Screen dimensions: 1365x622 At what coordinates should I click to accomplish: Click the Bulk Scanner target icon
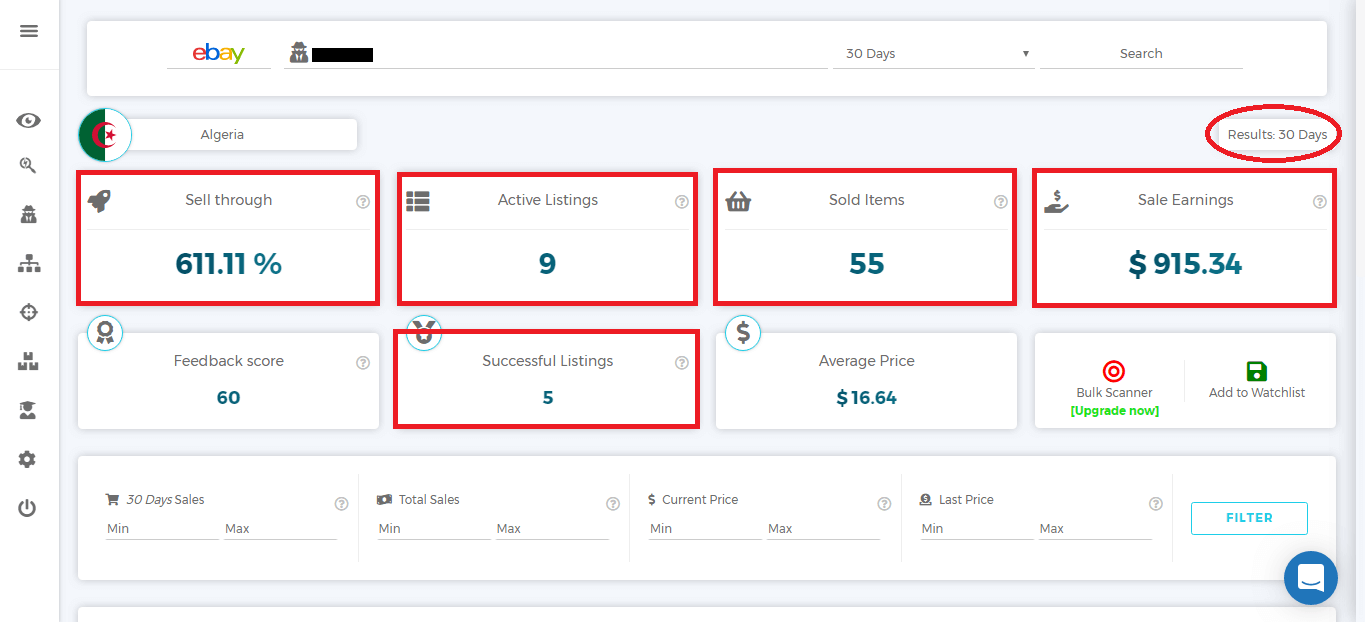click(1114, 371)
